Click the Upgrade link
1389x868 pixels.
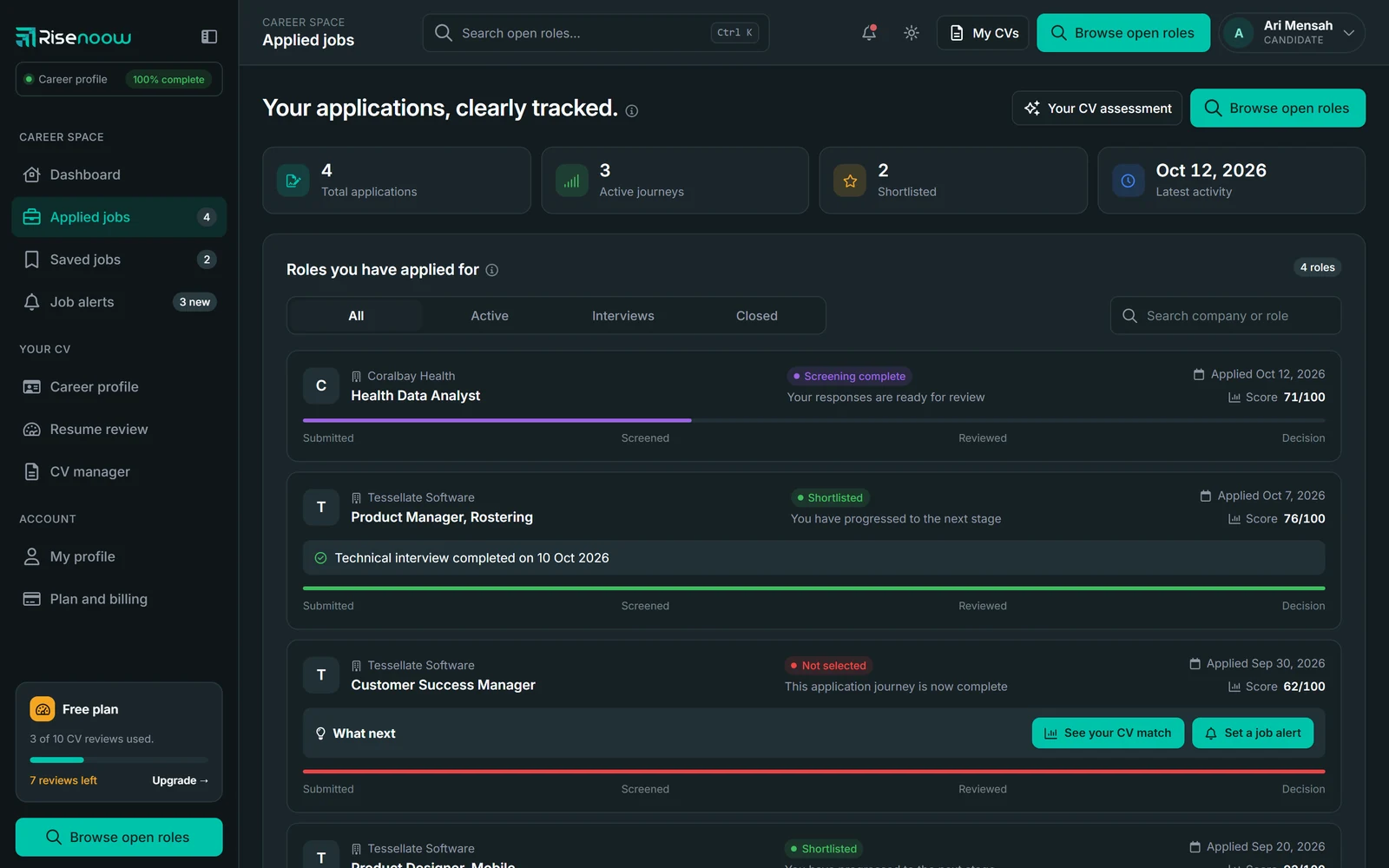pos(181,780)
